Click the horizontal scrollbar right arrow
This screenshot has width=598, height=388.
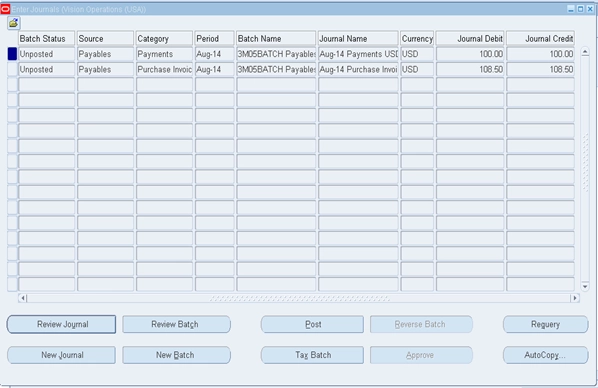click(575, 298)
